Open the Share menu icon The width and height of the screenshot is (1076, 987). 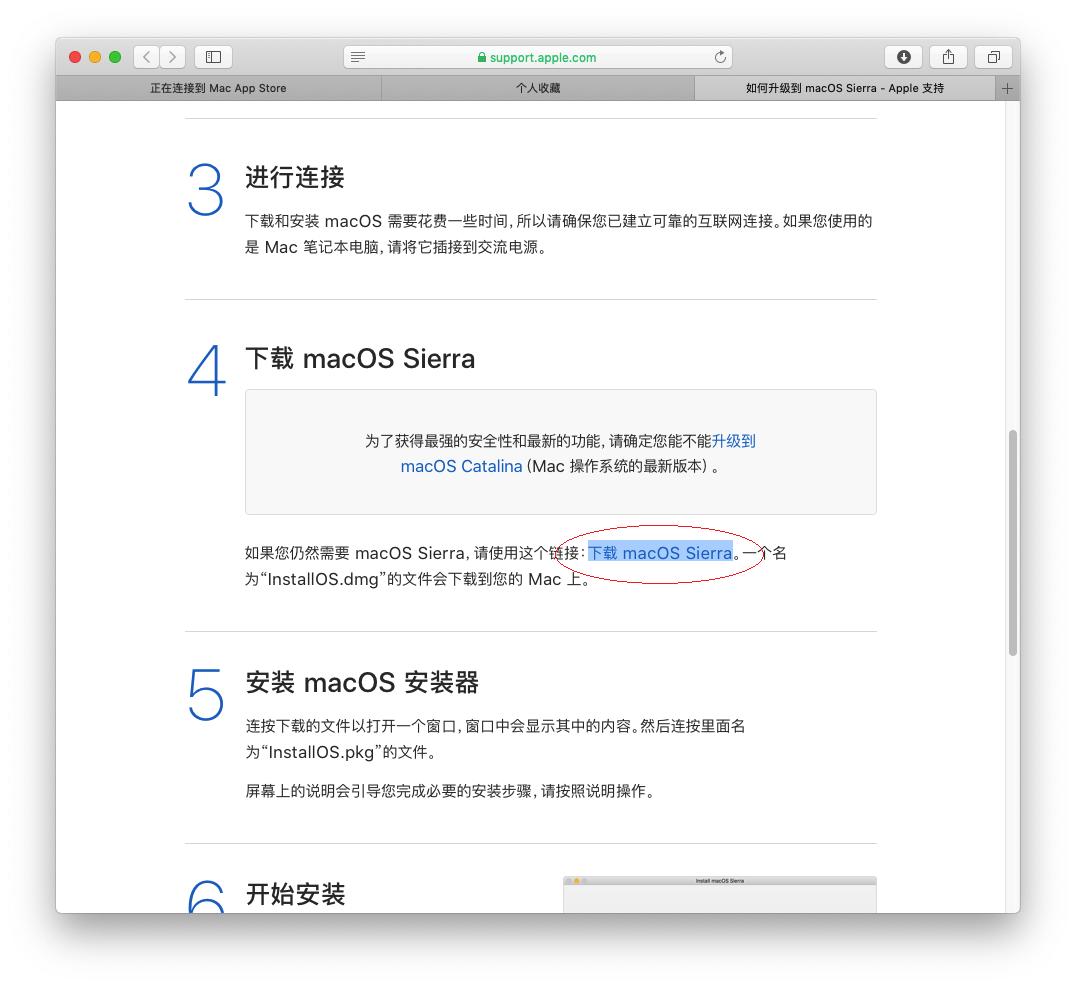(948, 57)
